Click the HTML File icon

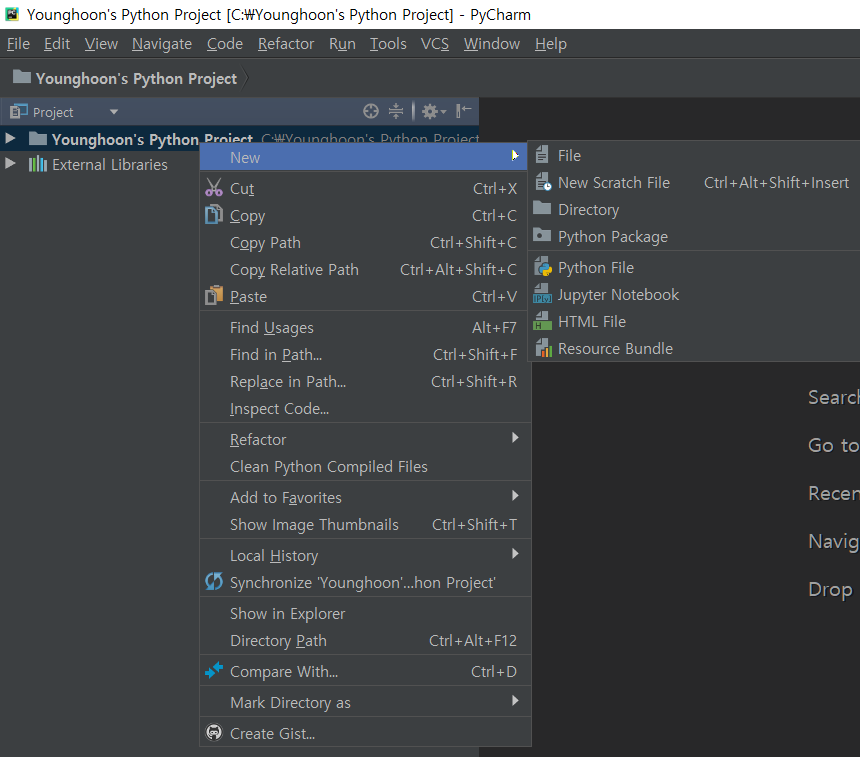[542, 320]
